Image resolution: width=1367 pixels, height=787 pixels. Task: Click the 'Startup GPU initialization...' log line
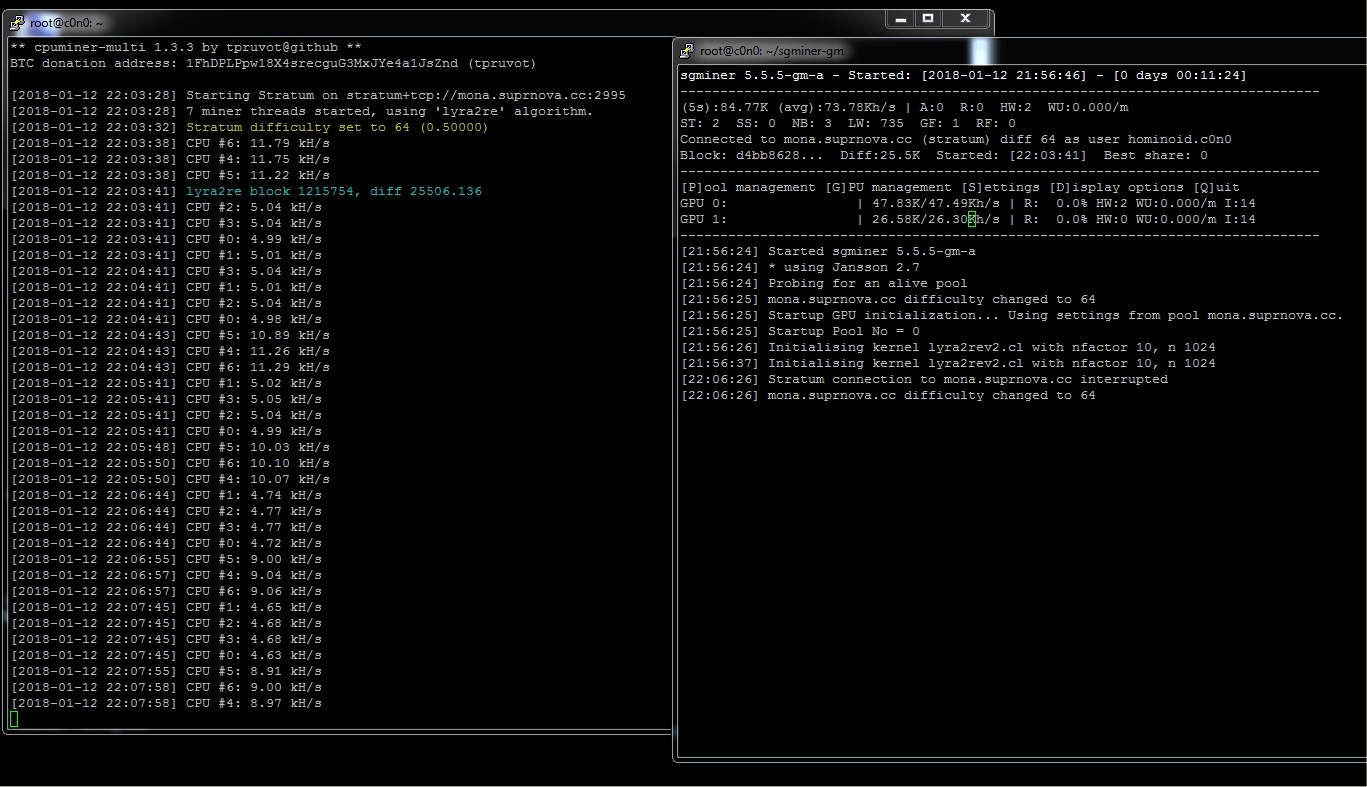click(1011, 315)
